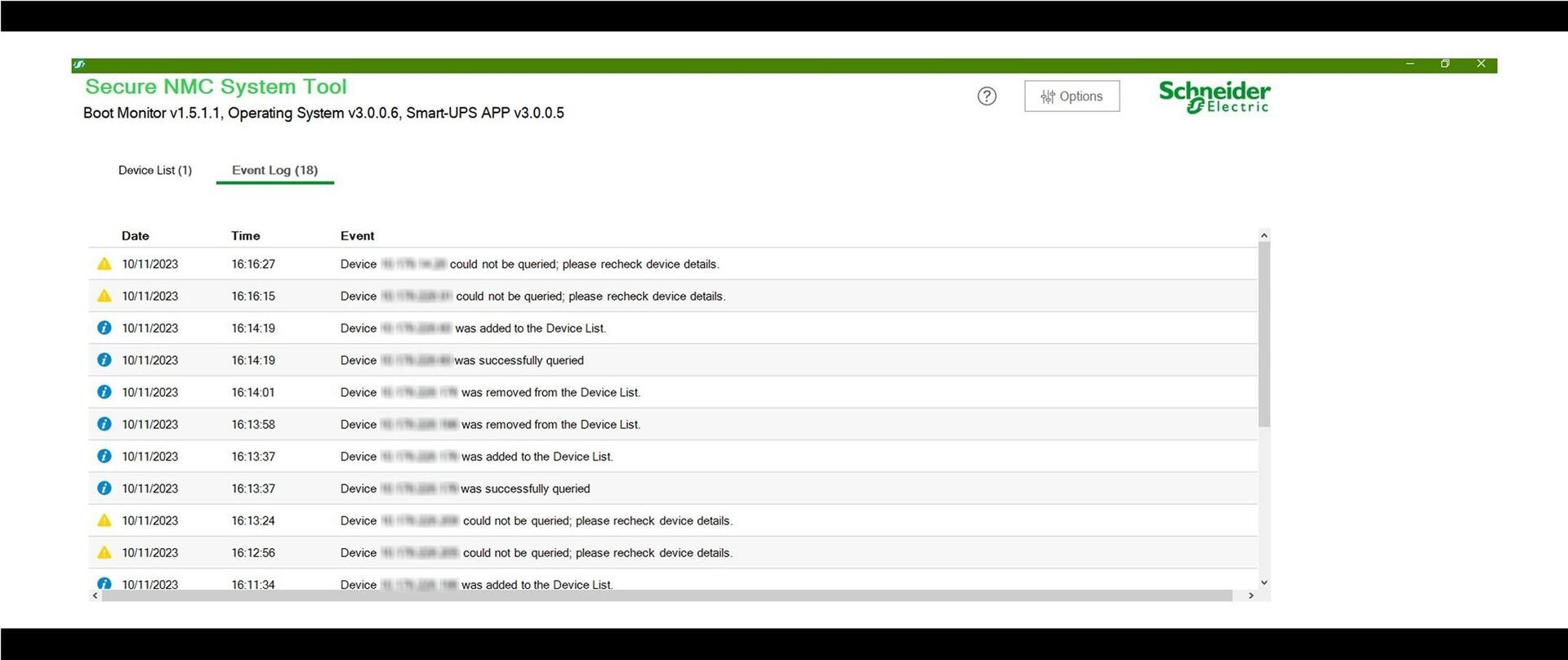This screenshot has height=660, width=1568.
Task: Open the Options button
Action: [1071, 96]
